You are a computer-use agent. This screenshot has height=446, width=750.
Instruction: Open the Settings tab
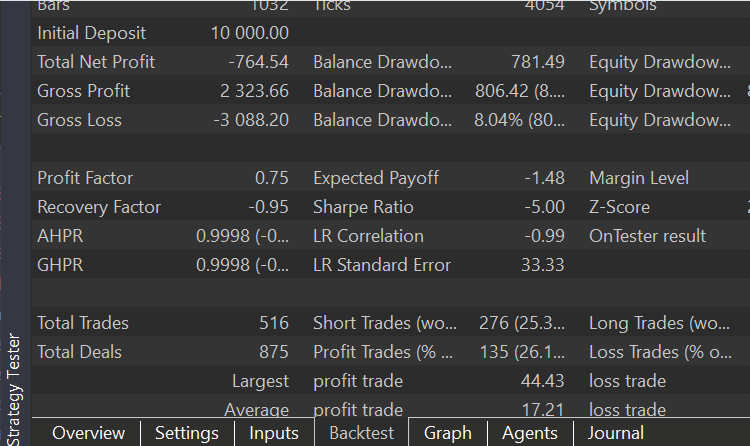(187, 433)
